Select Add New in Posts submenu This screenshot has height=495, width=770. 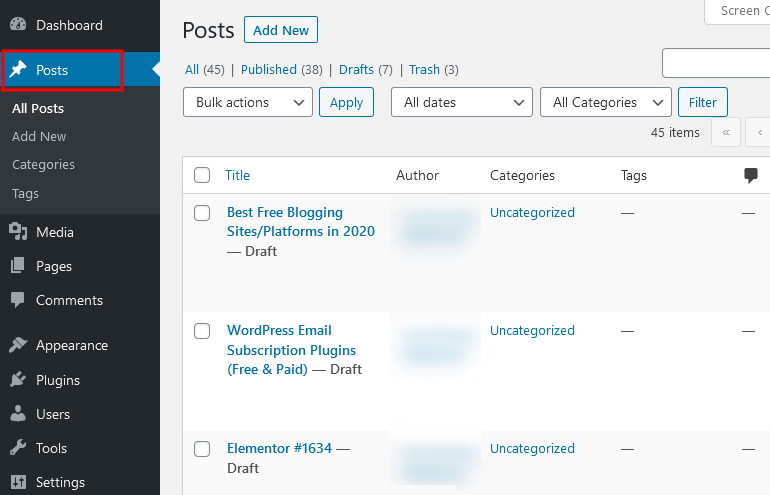coord(39,137)
